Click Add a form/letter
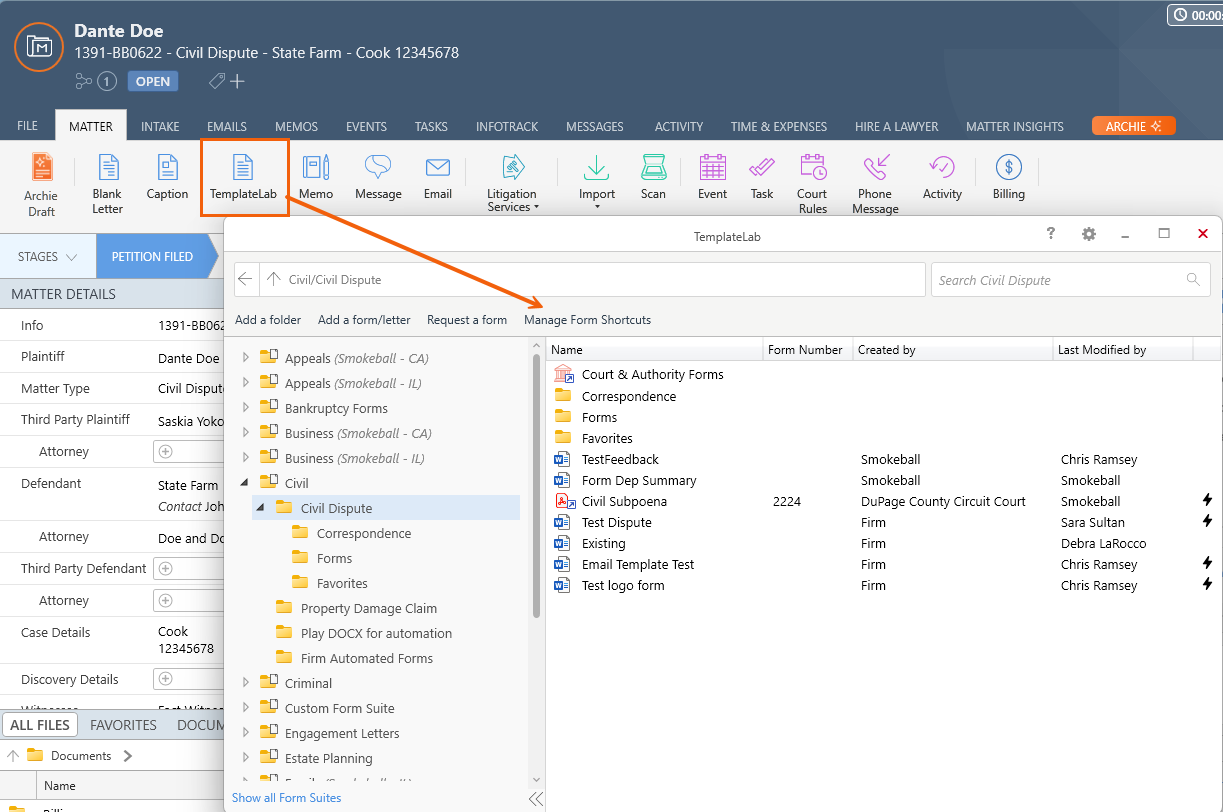1223x812 pixels. click(x=364, y=320)
